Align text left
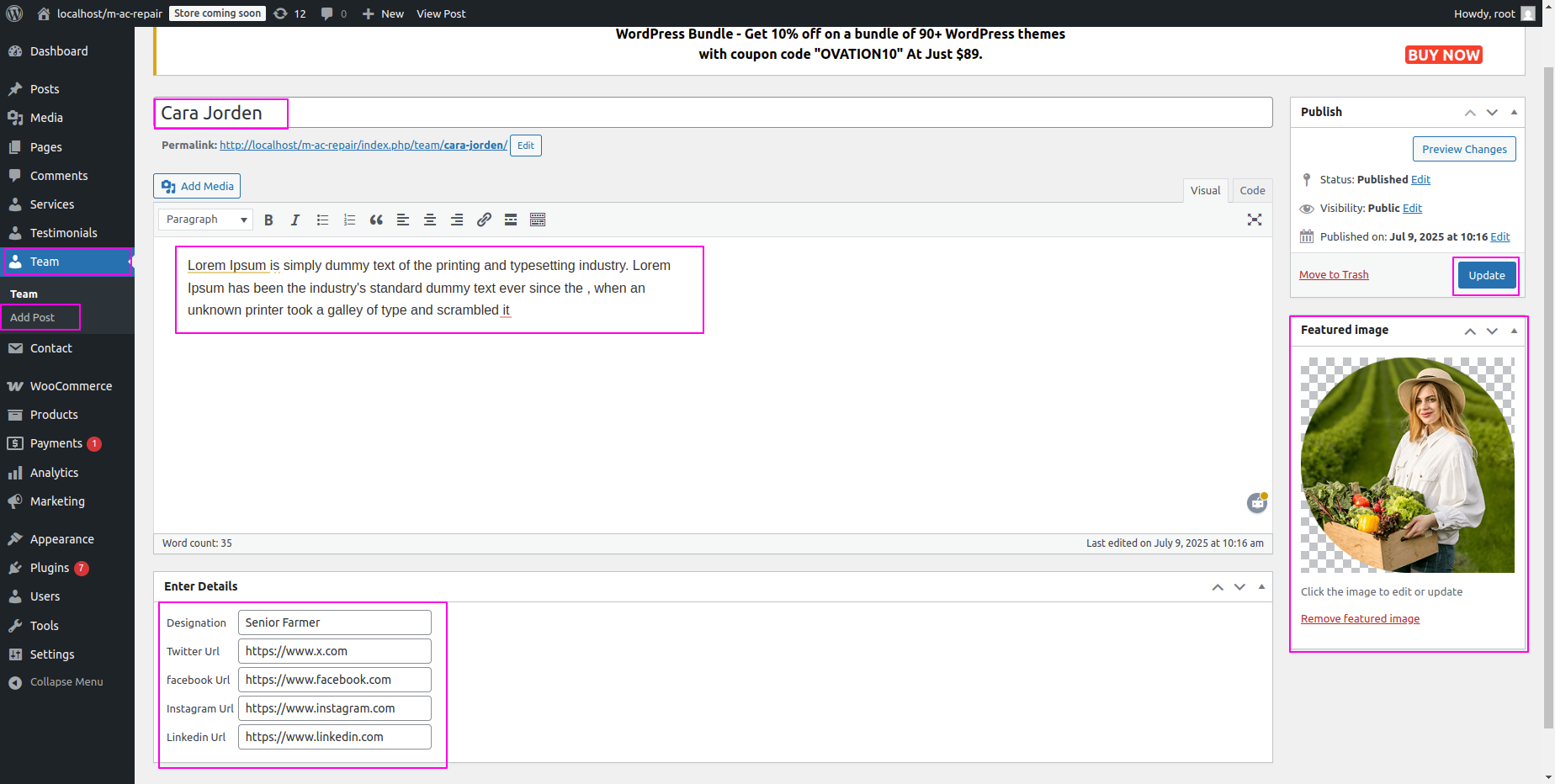Viewport: 1555px width, 784px height. tap(403, 220)
